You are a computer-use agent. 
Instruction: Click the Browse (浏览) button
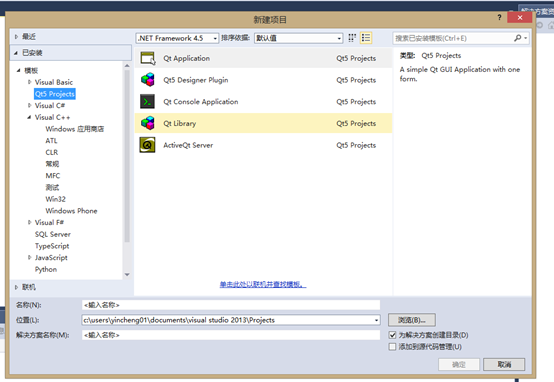click(x=412, y=320)
